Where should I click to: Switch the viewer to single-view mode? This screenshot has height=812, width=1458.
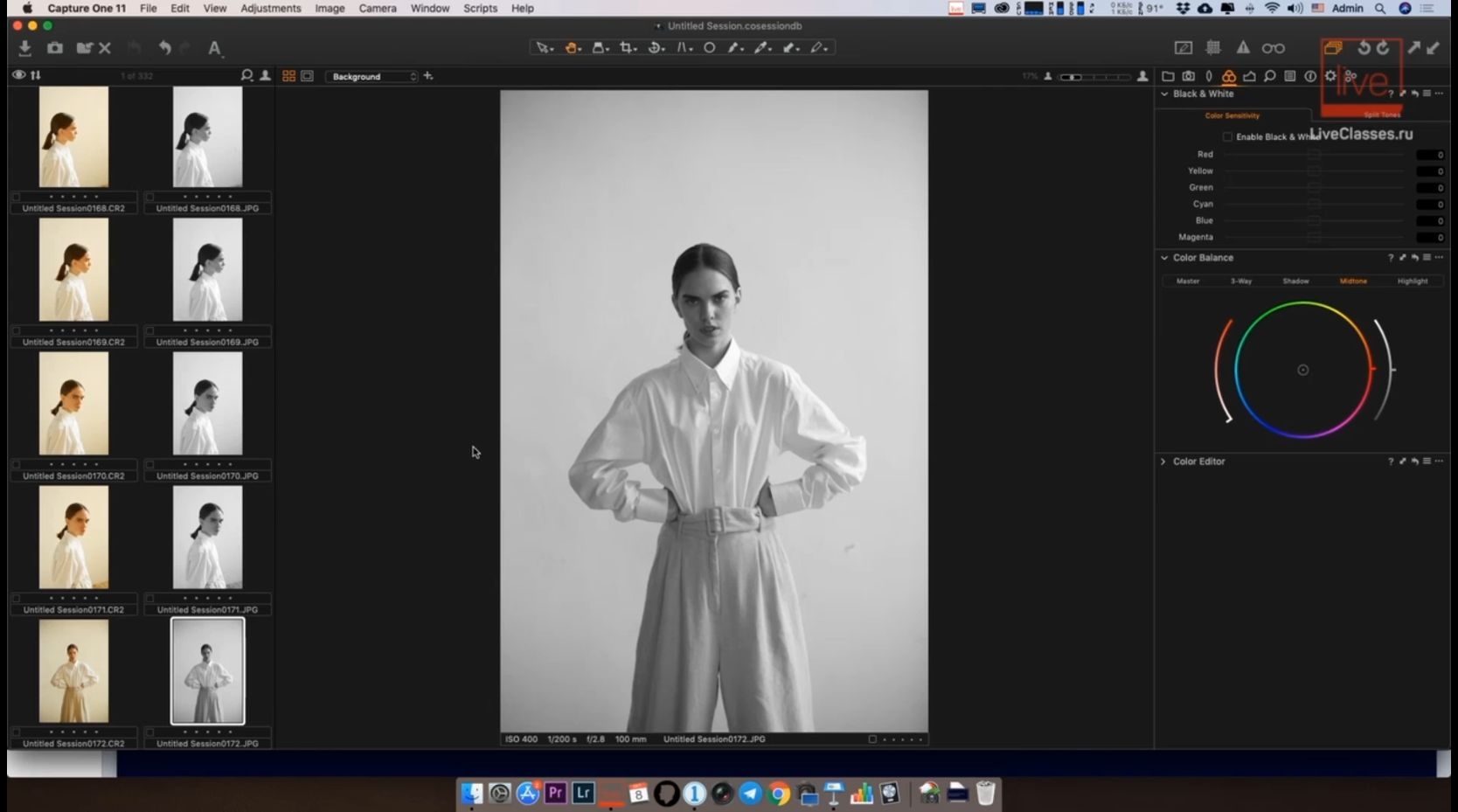(307, 76)
